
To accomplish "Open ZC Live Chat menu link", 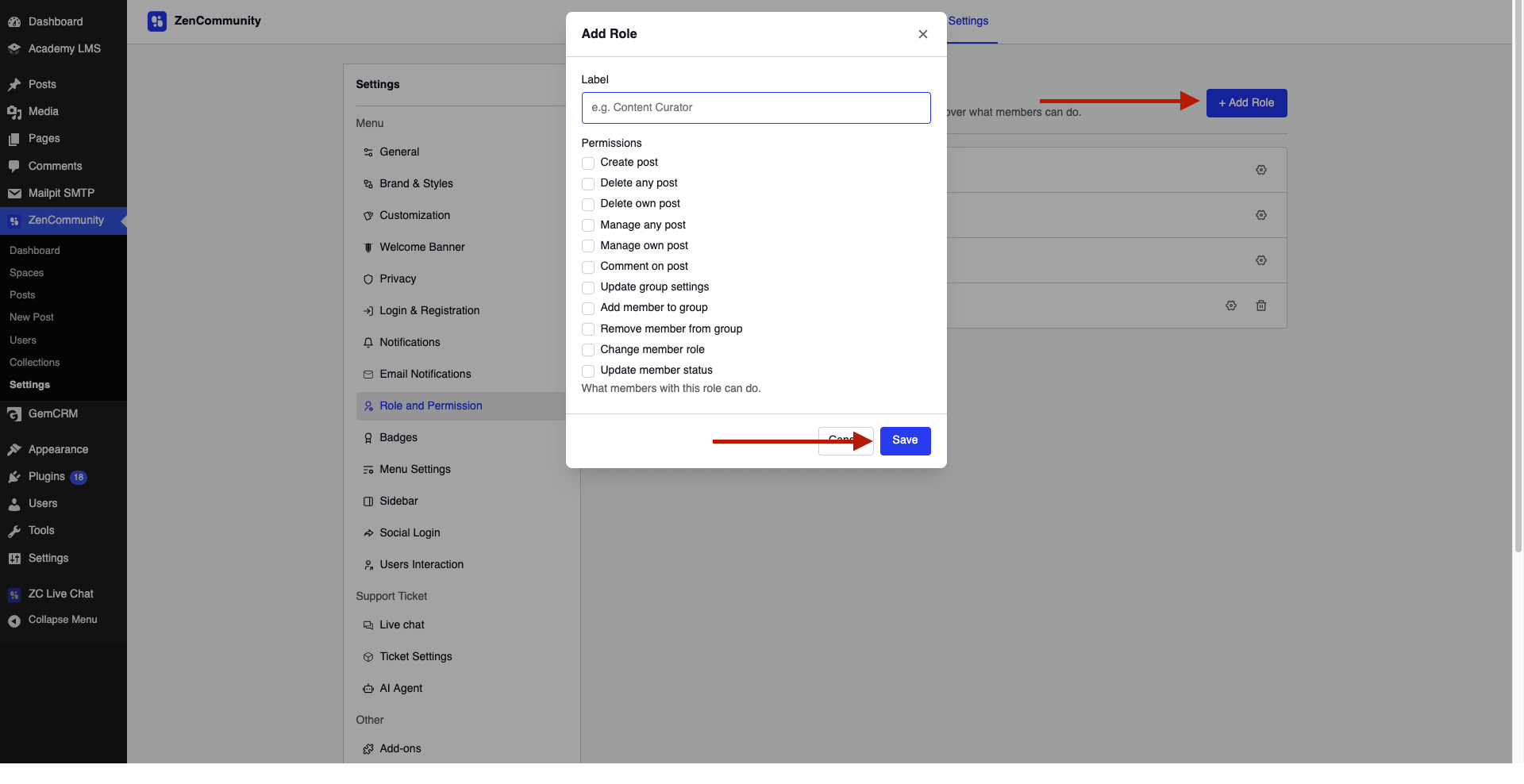I will pos(60,594).
